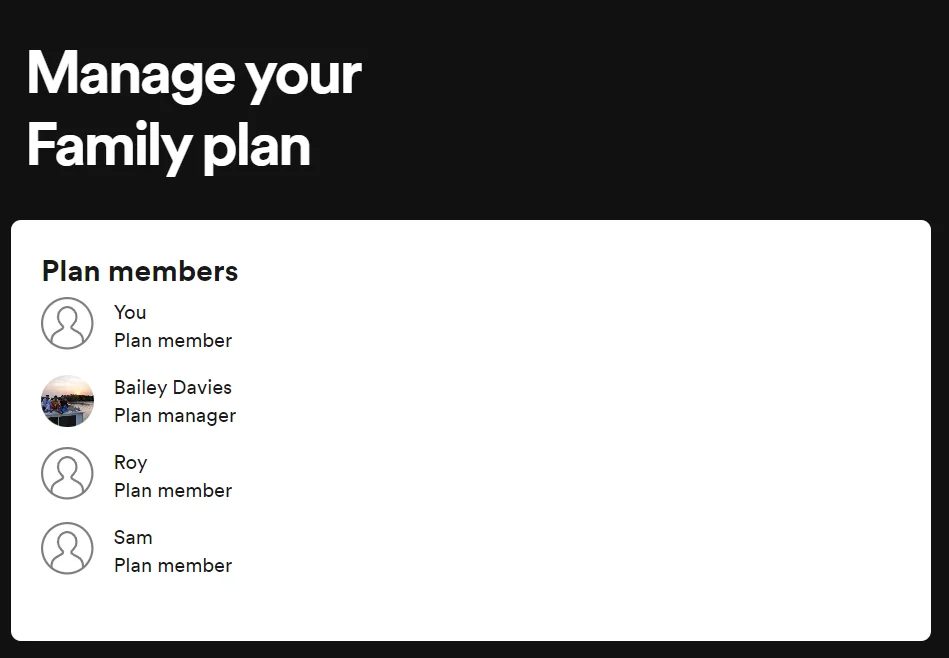Image resolution: width=949 pixels, height=658 pixels.
Task: Select the Roy member name
Action: click(x=130, y=463)
